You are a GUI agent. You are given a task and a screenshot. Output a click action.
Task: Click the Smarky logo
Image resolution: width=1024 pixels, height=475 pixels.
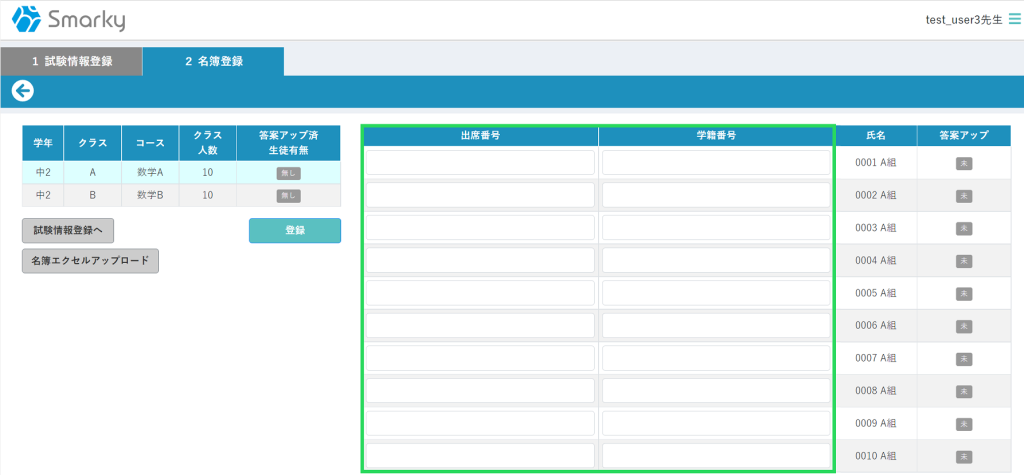pos(69,20)
